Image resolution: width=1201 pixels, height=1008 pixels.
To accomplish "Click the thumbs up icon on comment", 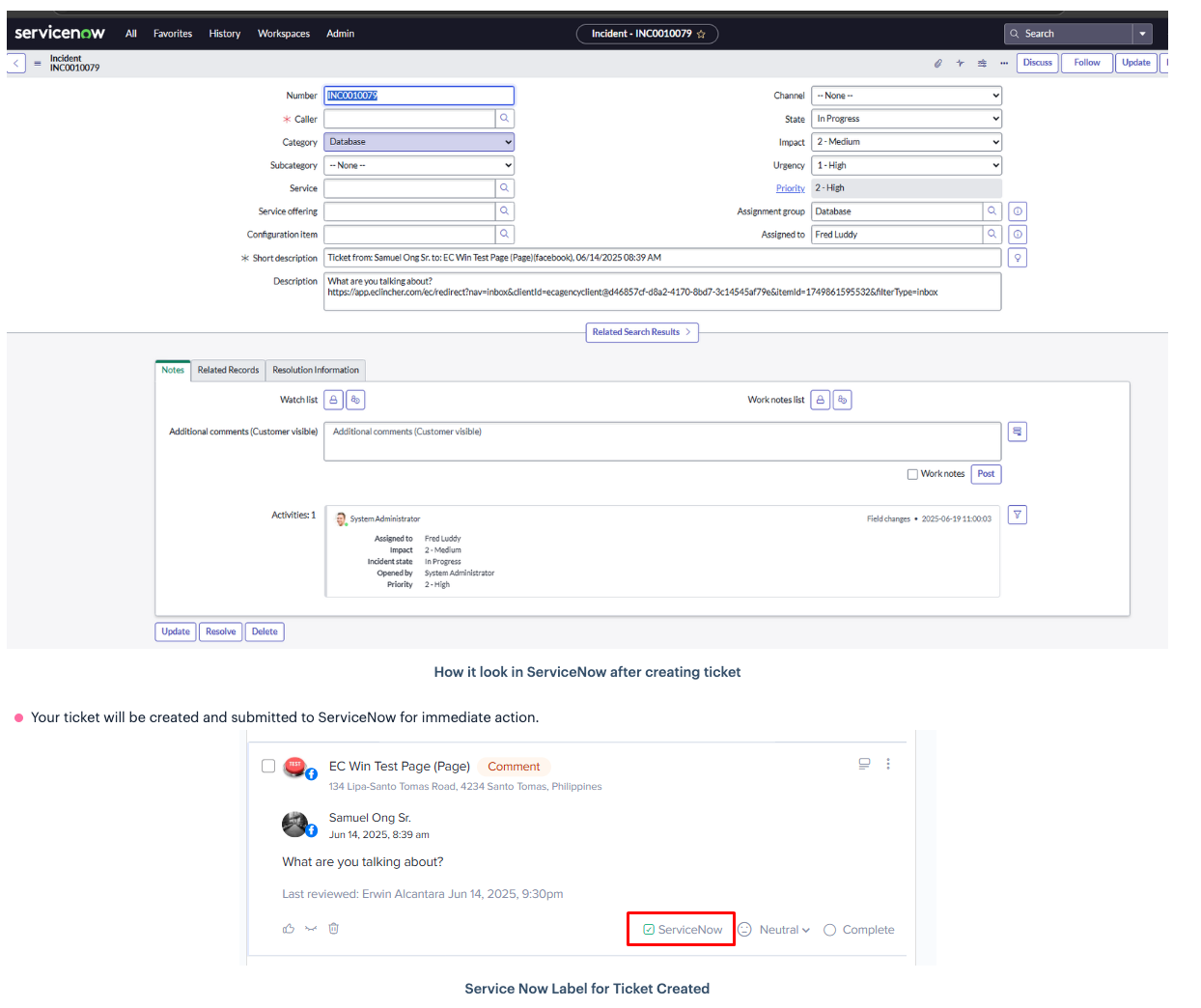I will 289,929.
